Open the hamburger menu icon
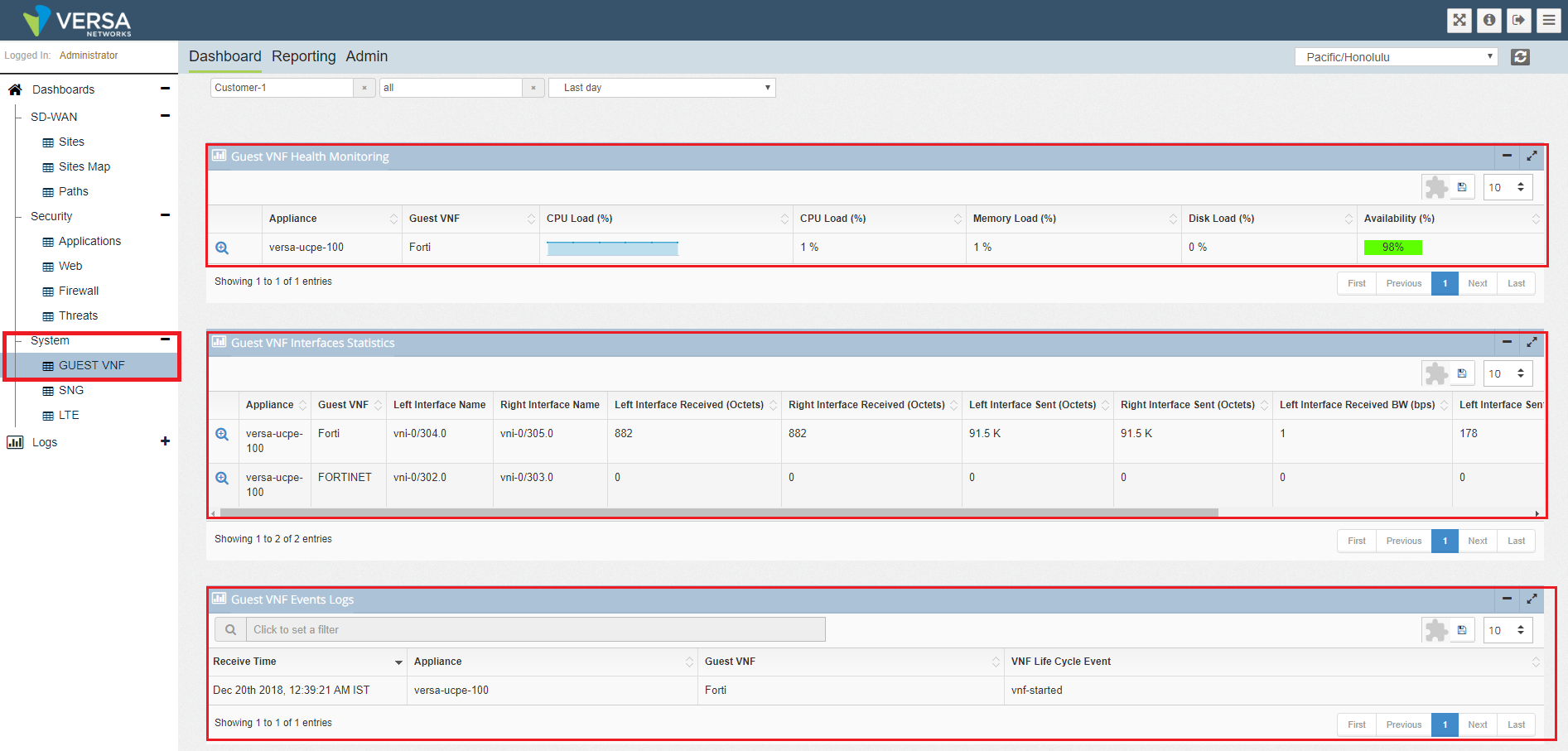This screenshot has width=1568, height=751. coord(1549,20)
